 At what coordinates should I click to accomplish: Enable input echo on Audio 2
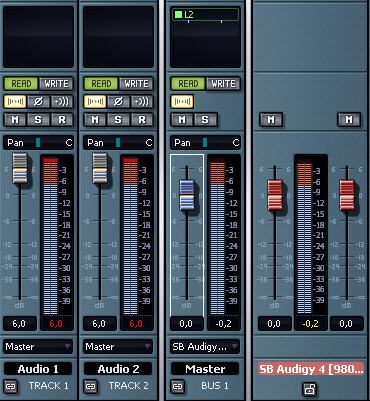coord(142,101)
